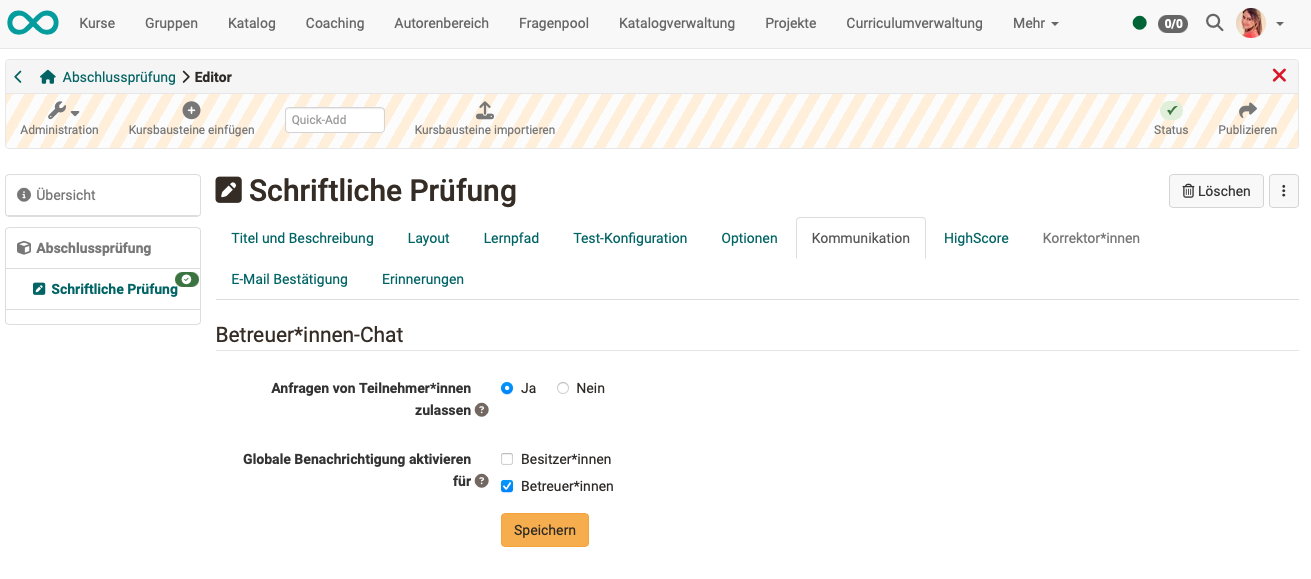Screen dimensions: 1311x579
Task: Expand the Mehr navigation menu
Action: [x=1035, y=23]
